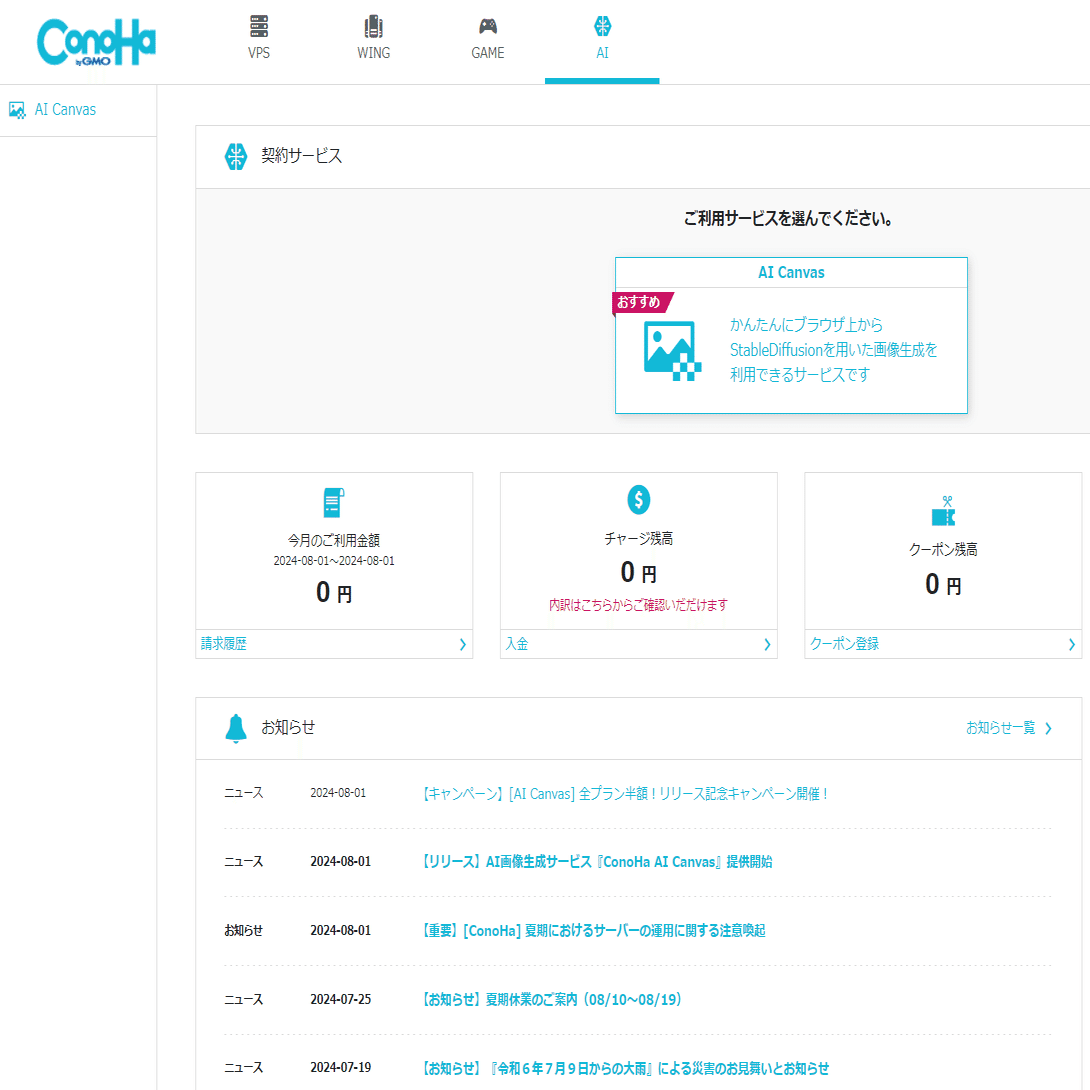
Task: Click the date range 2024-08-01~2024-08-01
Action: (334, 561)
